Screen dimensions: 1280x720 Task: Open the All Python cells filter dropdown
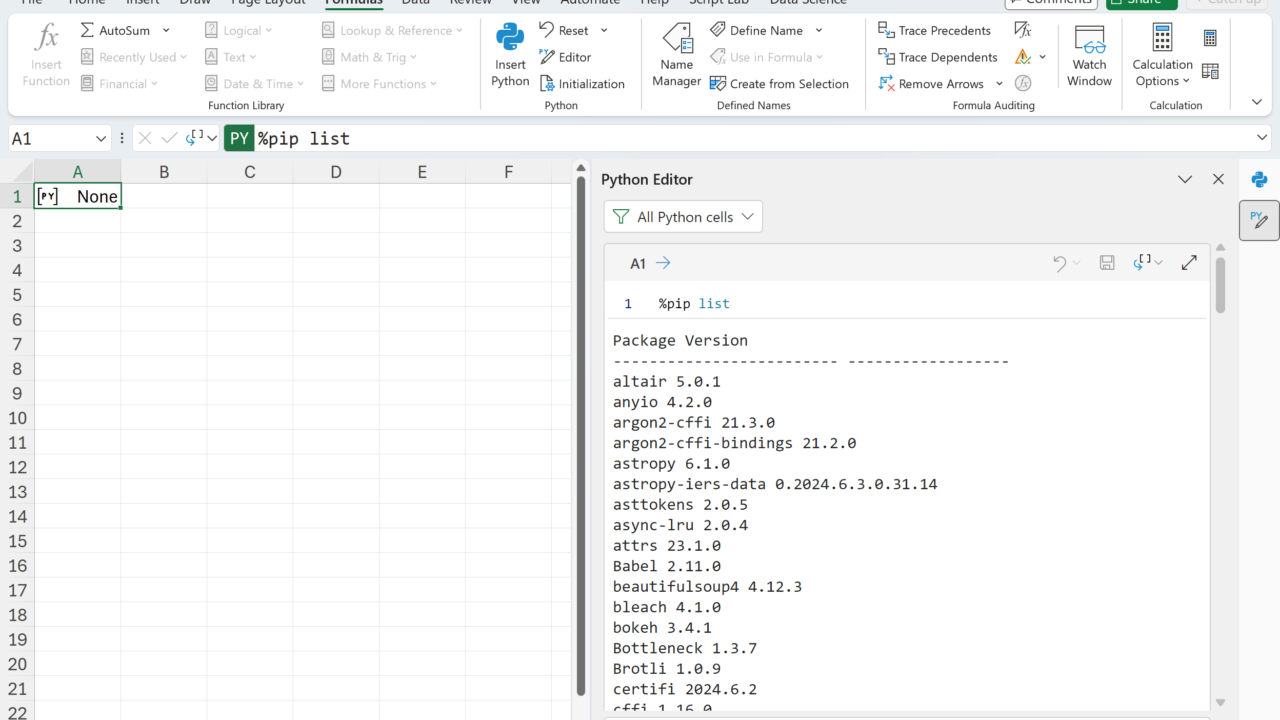coord(683,217)
